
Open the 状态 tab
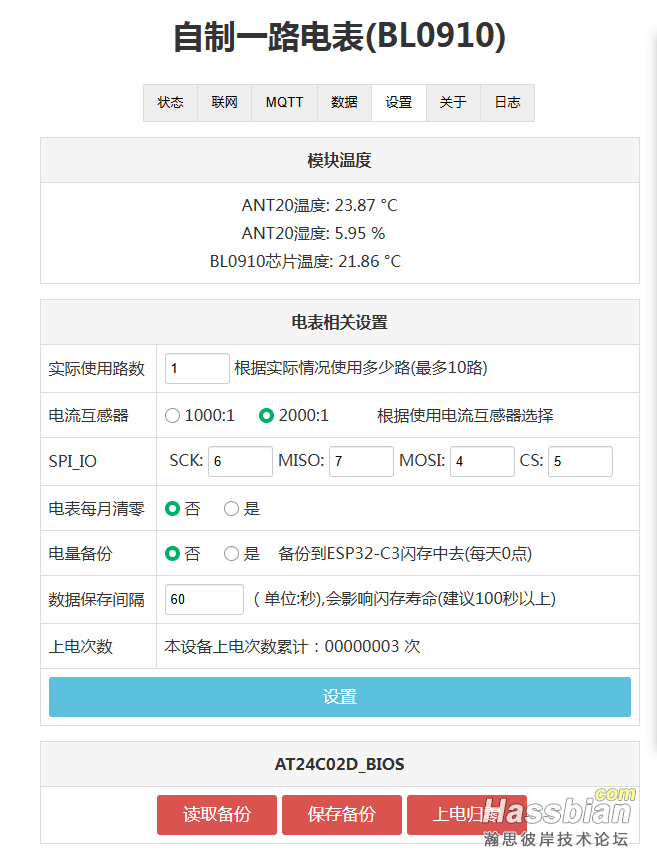click(170, 102)
